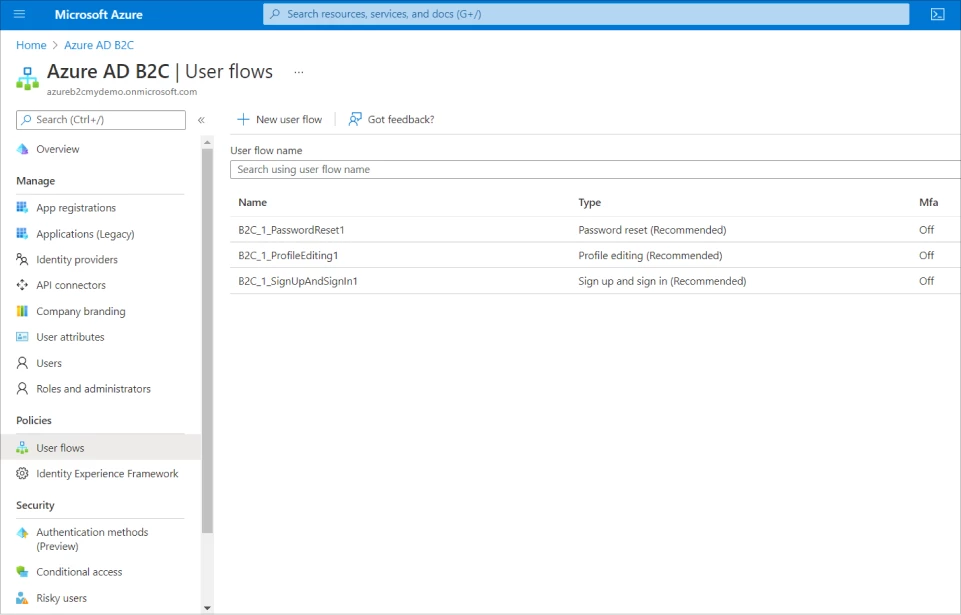Open Risky users
Screen dimensions: 961x615
point(66,597)
